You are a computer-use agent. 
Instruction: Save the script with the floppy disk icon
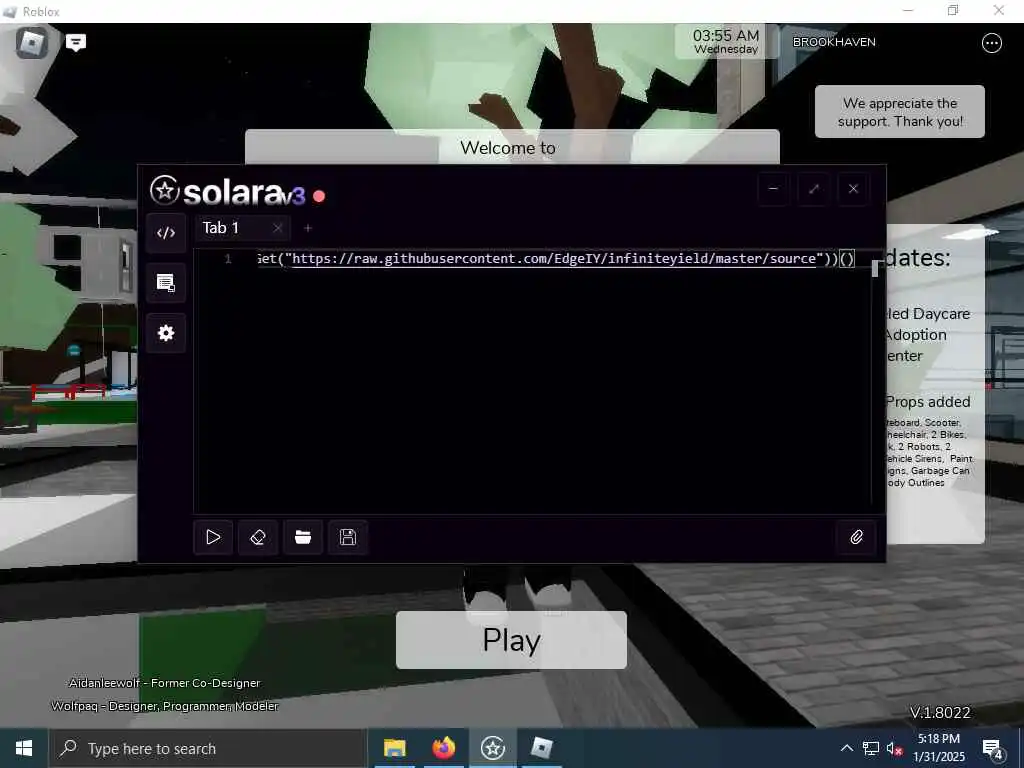pos(348,537)
